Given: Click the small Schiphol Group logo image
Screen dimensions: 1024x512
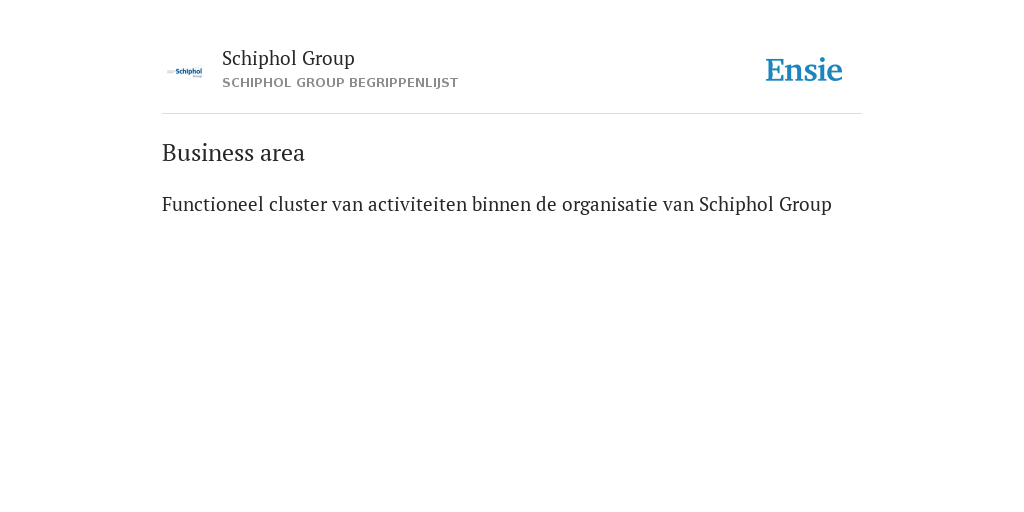Looking at the screenshot, I should 184,72.
